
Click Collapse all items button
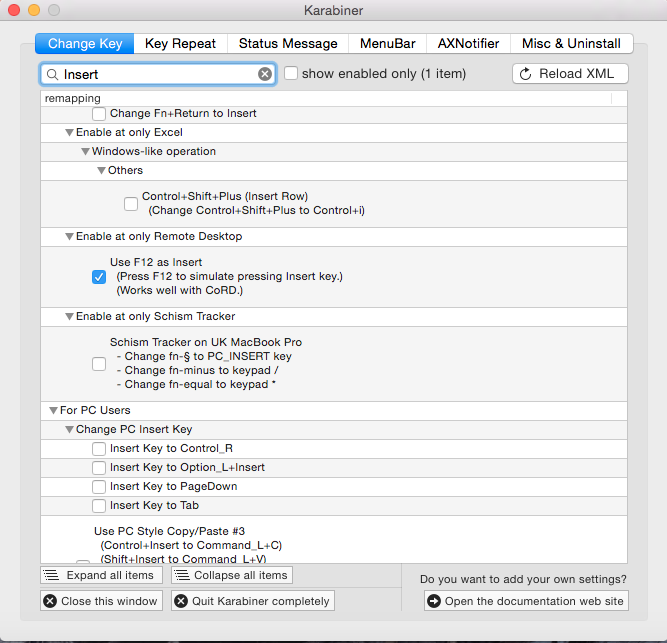click(x=232, y=575)
